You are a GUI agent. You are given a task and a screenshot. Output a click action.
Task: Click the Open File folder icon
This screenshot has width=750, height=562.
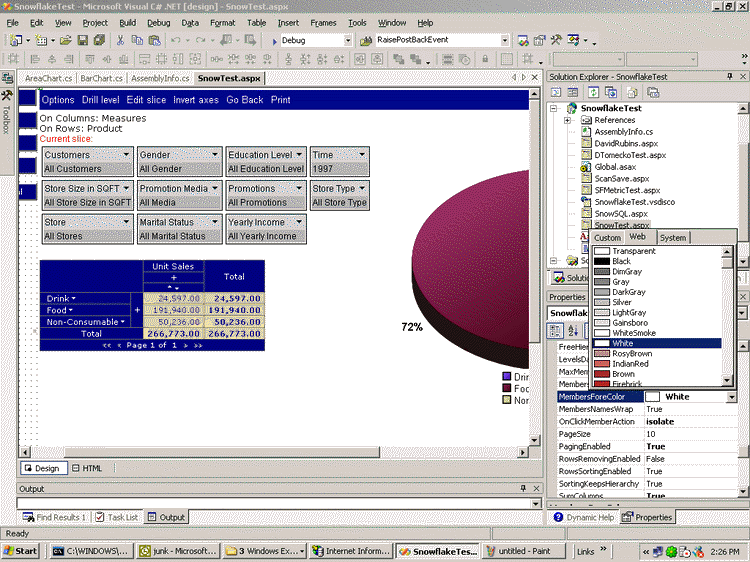66,41
